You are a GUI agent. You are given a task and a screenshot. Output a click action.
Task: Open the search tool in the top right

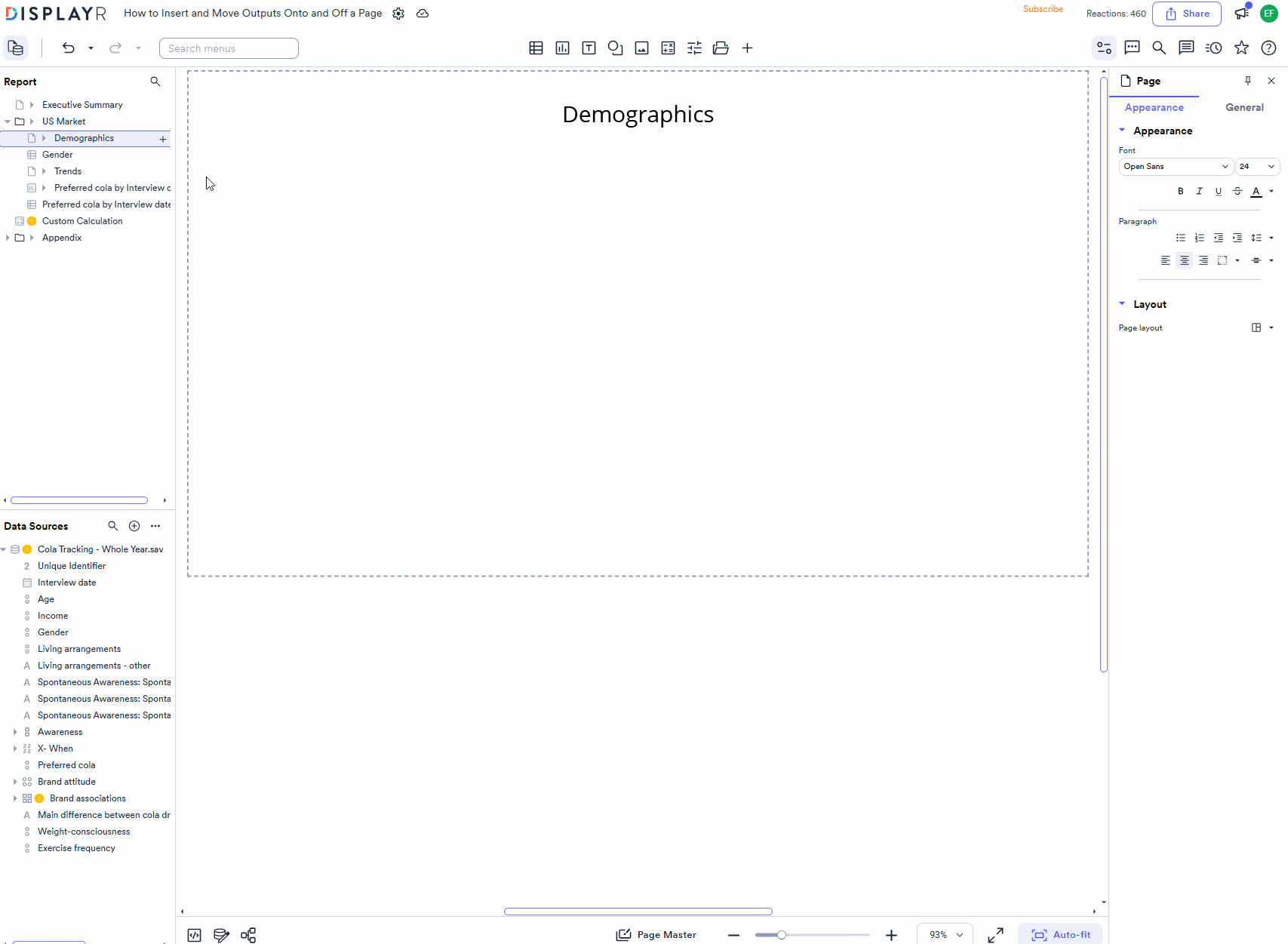(x=1159, y=48)
